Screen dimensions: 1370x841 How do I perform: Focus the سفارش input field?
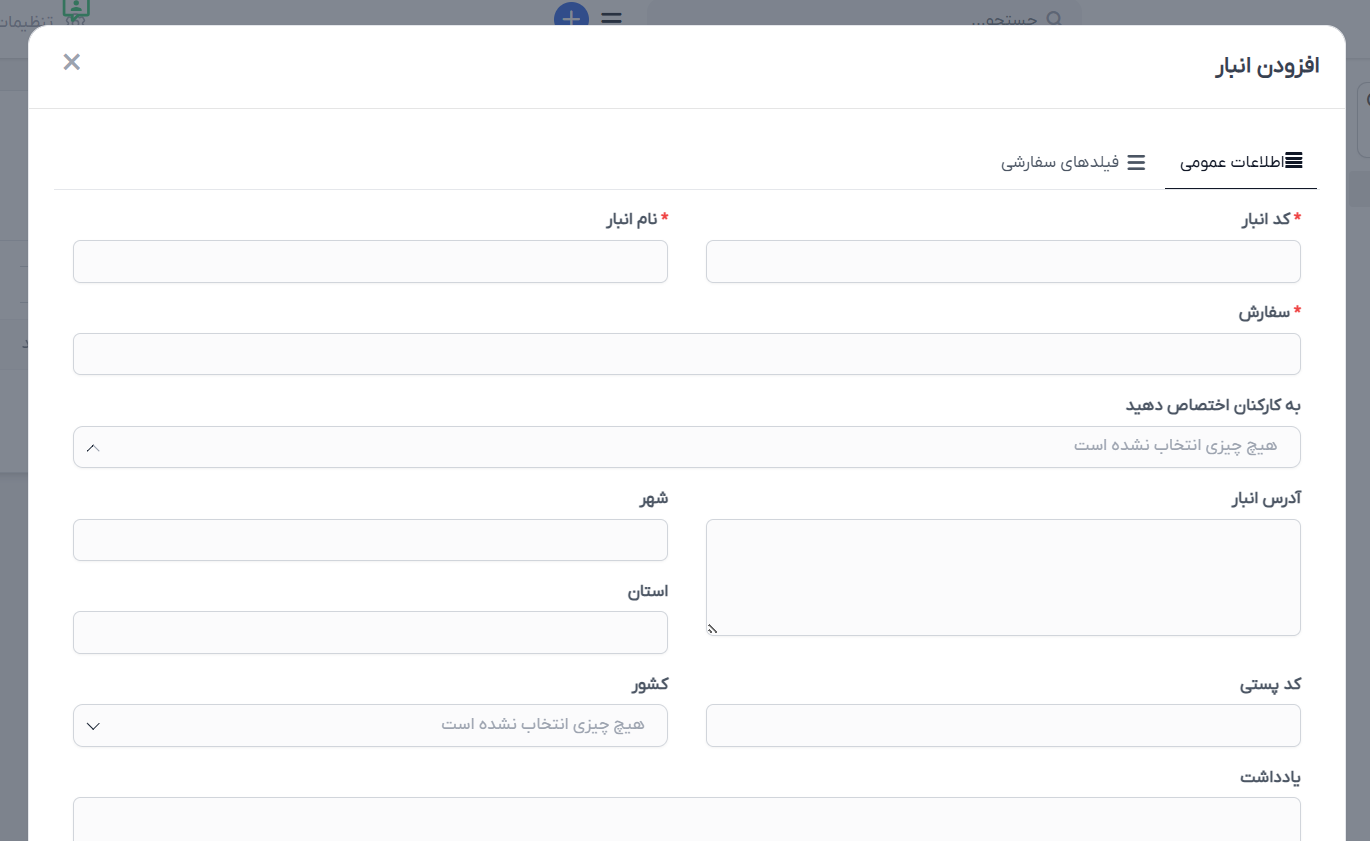pos(687,354)
